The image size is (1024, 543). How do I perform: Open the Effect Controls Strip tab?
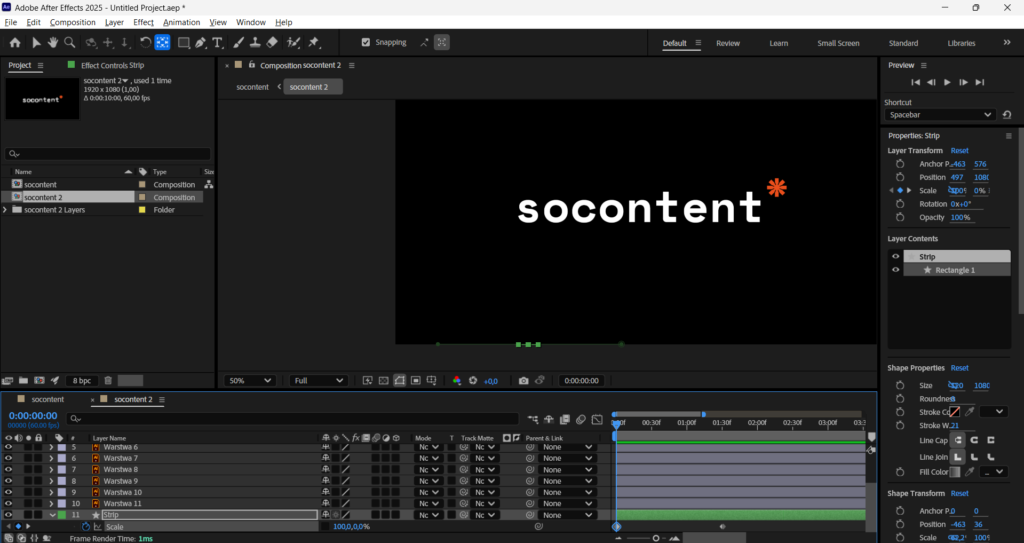(x=112, y=65)
